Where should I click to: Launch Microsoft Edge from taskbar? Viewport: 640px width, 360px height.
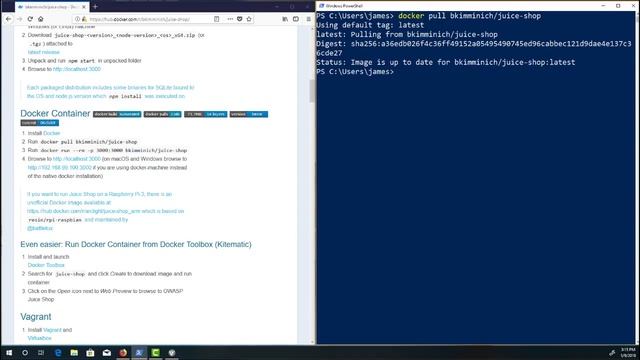(58, 353)
